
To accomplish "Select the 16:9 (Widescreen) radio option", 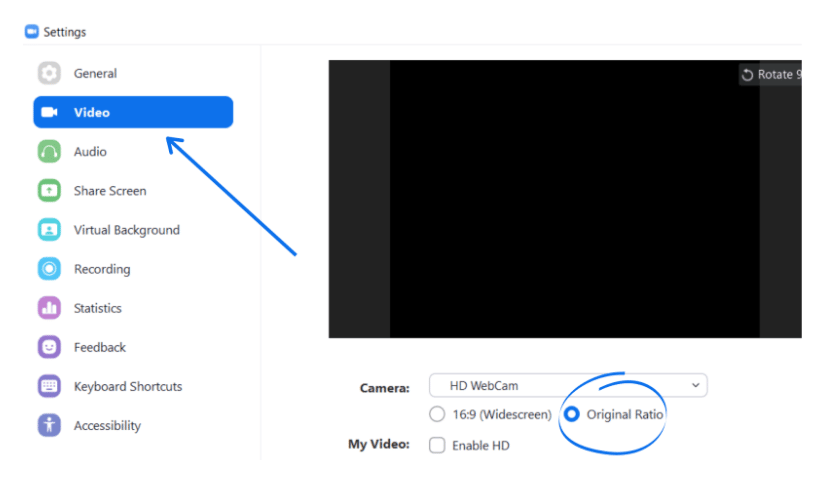I will tap(437, 414).
